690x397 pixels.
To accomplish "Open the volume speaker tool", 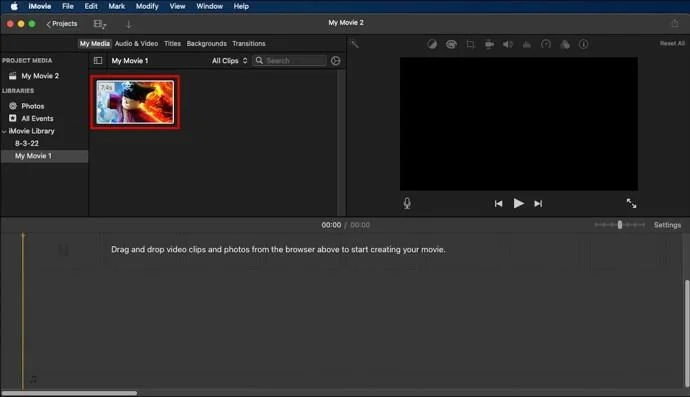I will [508, 44].
